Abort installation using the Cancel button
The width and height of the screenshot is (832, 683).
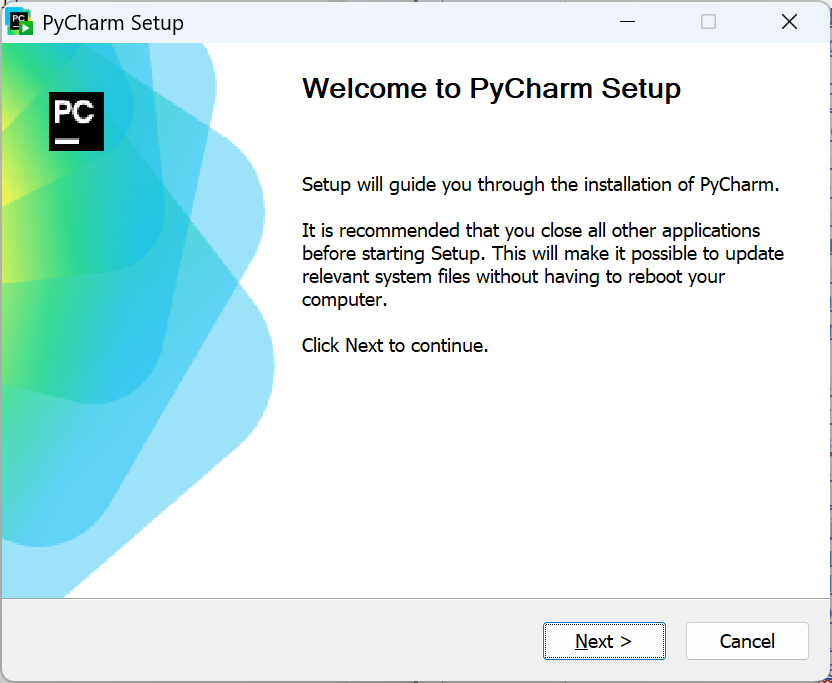(x=747, y=641)
